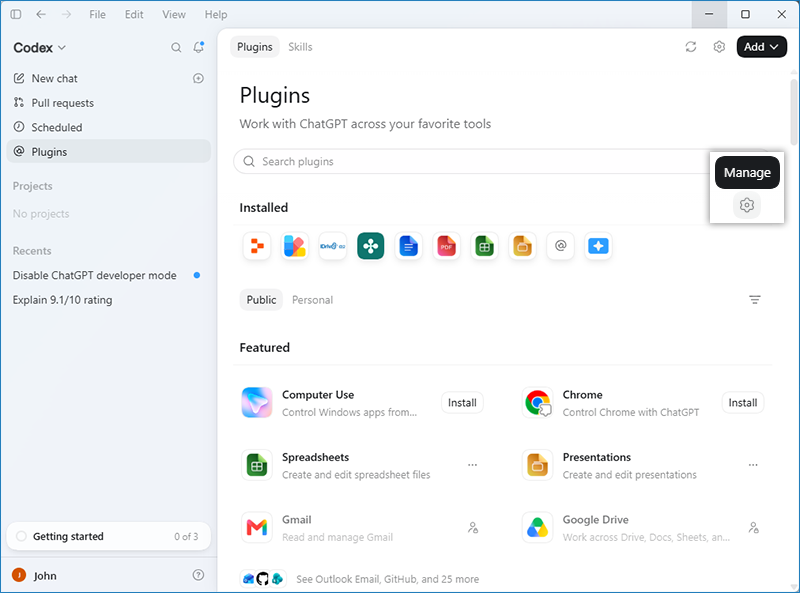Click the account icon beside Gmail
The width and height of the screenshot is (800, 593).
tap(473, 528)
